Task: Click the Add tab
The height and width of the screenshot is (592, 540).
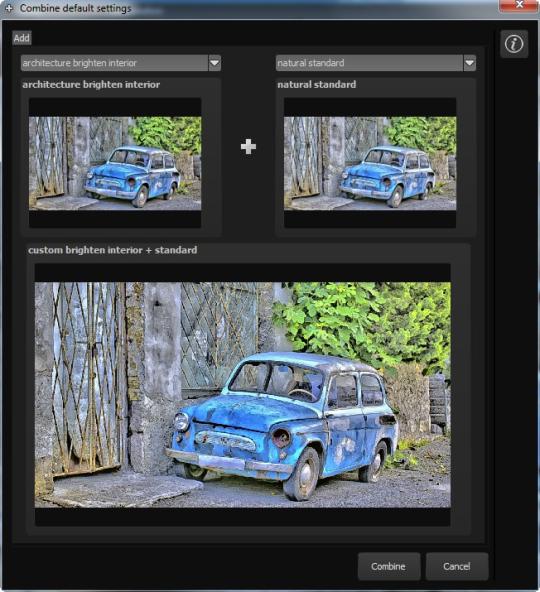Action: (22, 38)
